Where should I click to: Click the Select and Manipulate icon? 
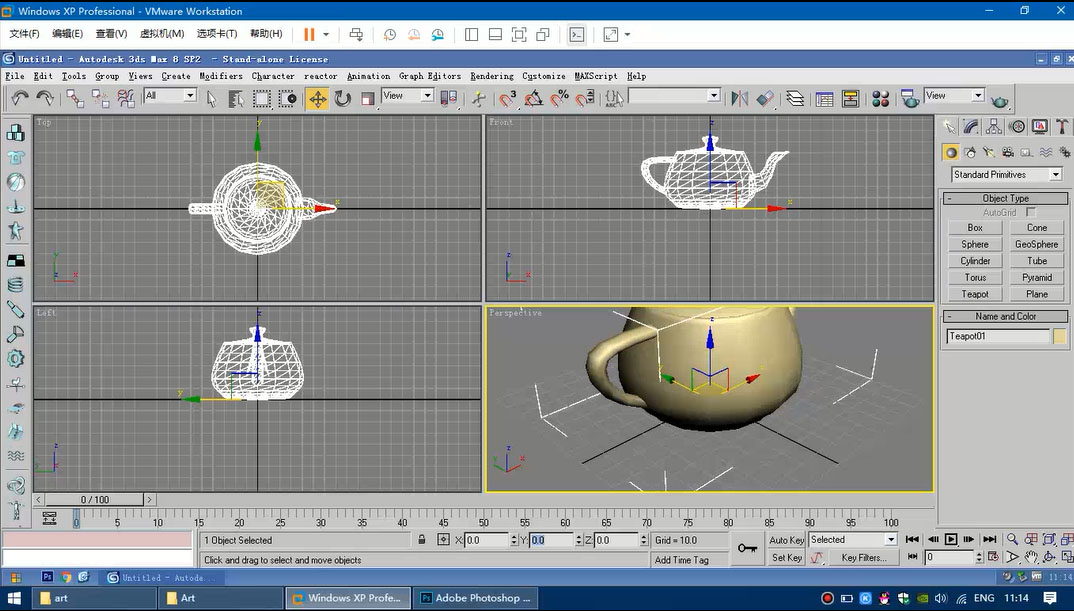pos(479,99)
